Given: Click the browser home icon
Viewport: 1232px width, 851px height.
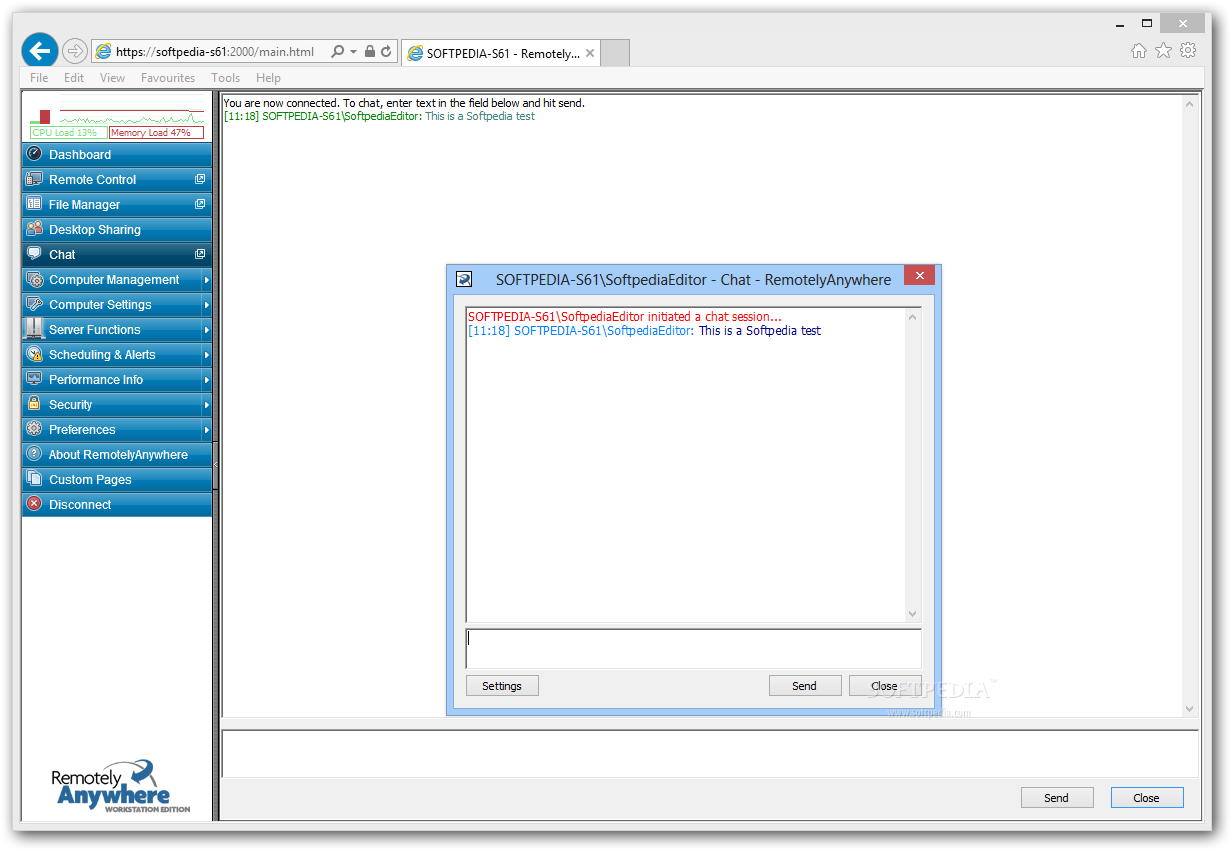Looking at the screenshot, I should pyautogui.click(x=1139, y=51).
